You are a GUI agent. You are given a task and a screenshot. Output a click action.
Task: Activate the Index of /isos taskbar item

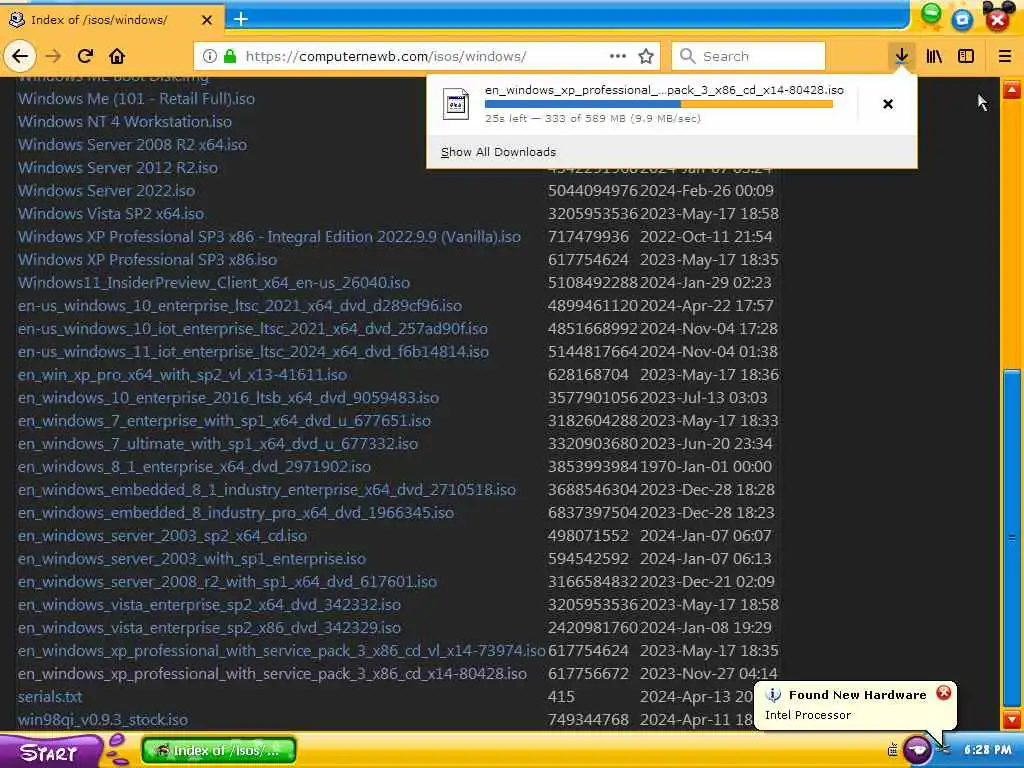[219, 751]
